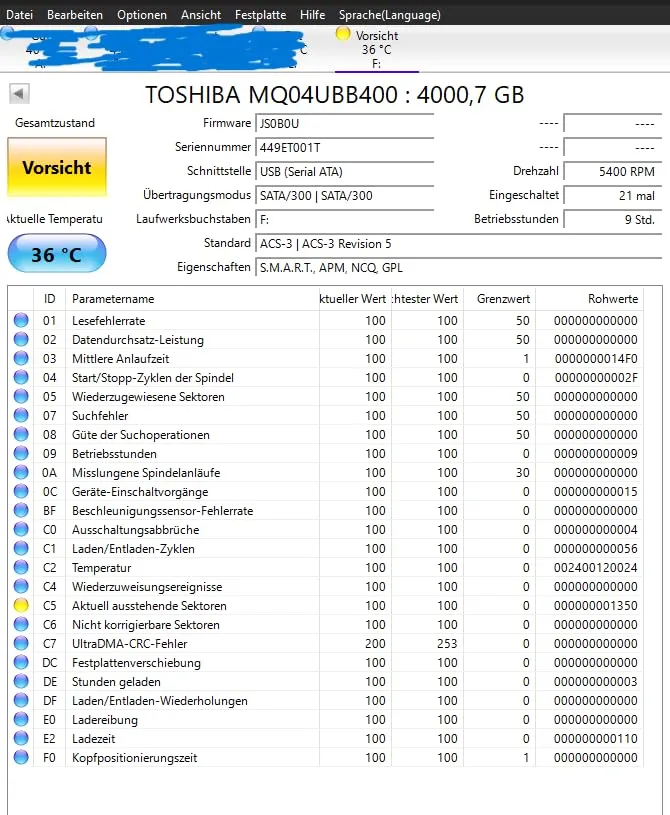Screen dimensions: 670x815
Task: Click the Rohwerte column header
Action: pyautogui.click(x=590, y=299)
